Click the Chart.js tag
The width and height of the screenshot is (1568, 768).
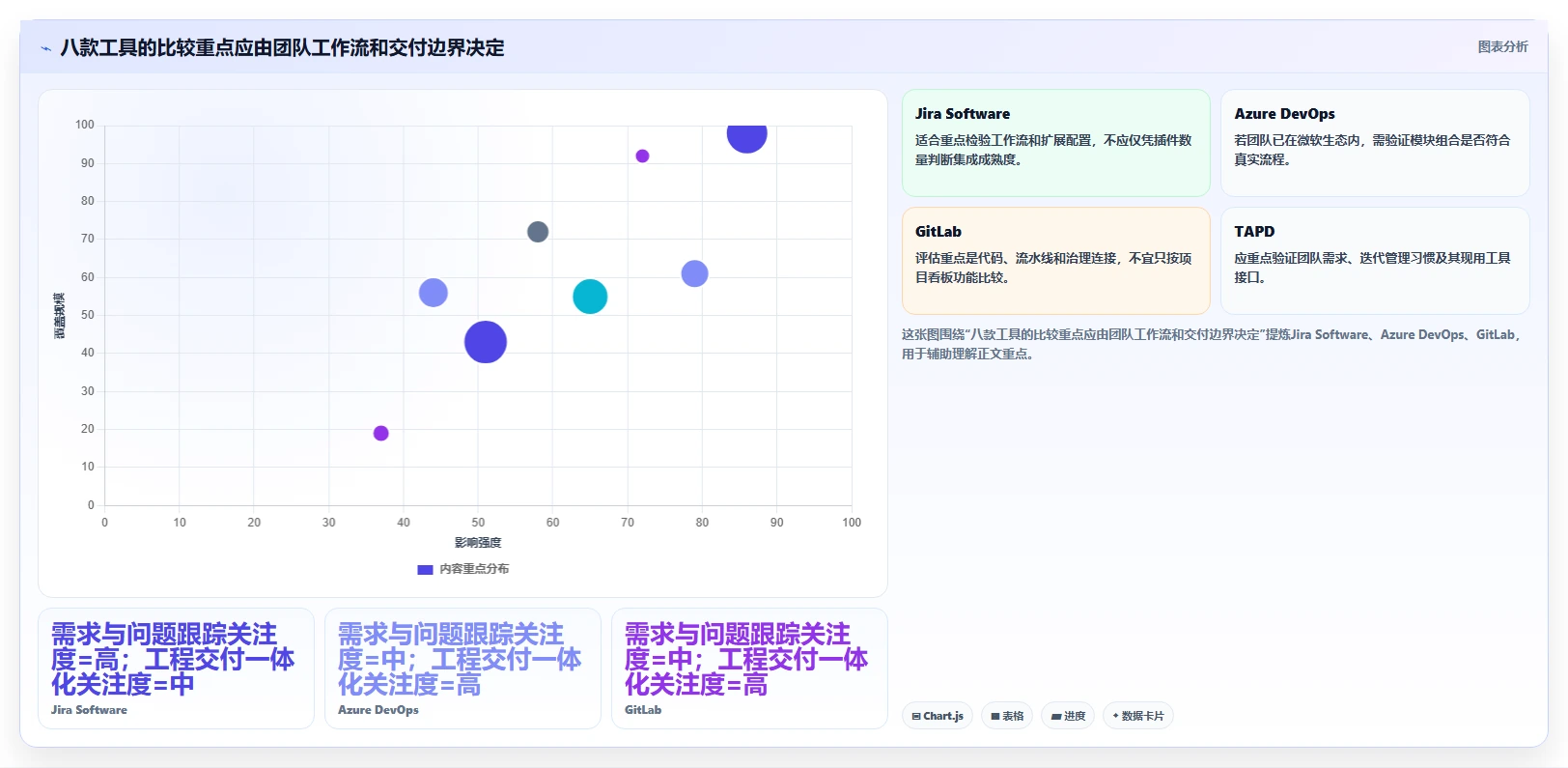938,716
